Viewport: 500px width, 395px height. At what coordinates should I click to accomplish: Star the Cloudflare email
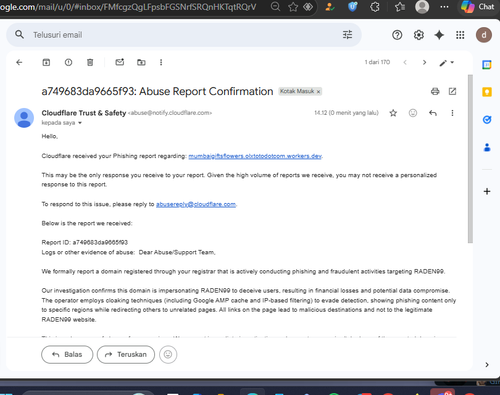click(393, 113)
